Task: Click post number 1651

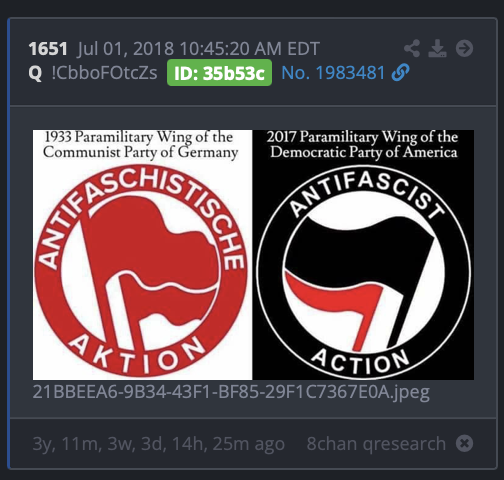Action: click(x=48, y=49)
